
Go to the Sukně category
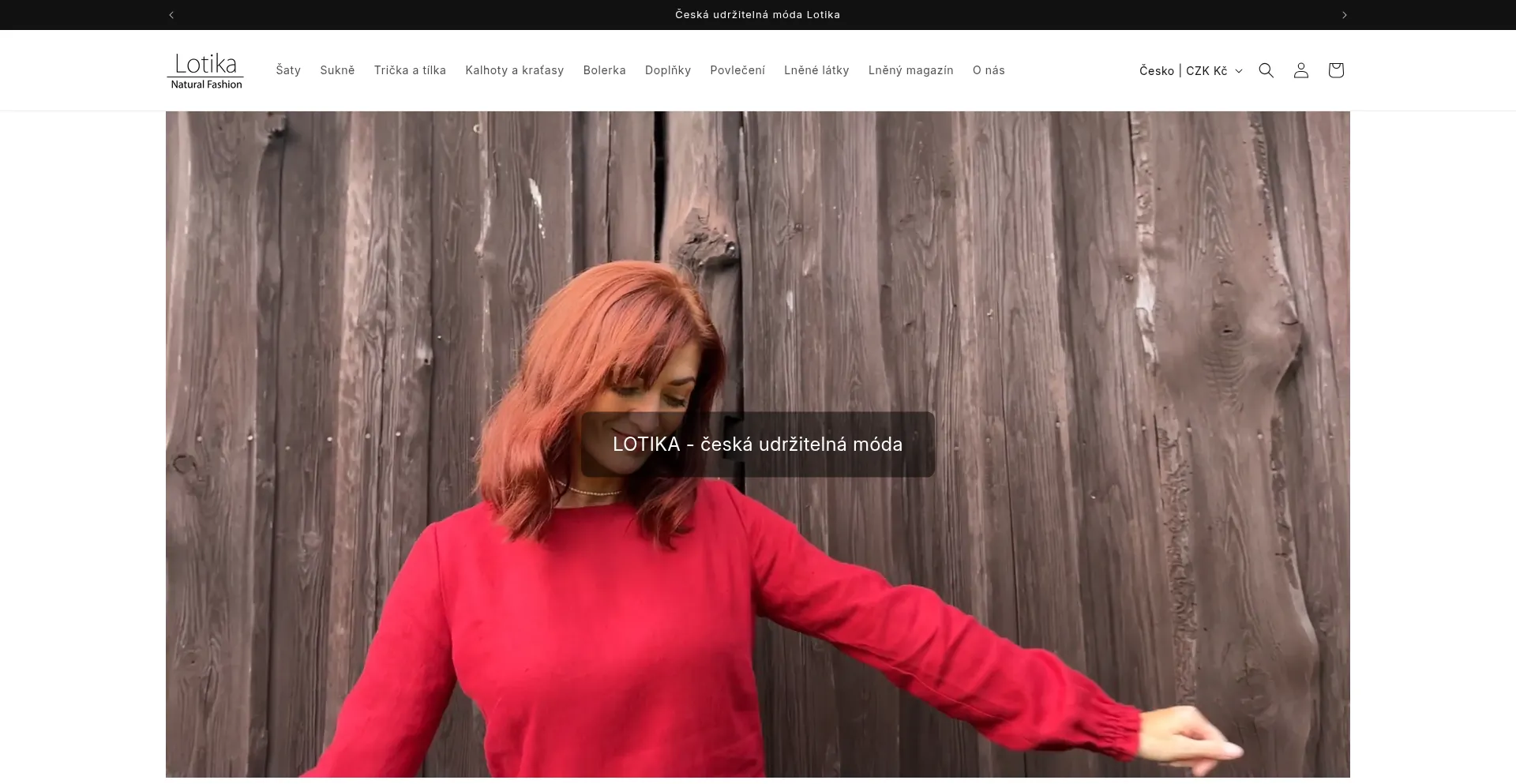coord(337,70)
